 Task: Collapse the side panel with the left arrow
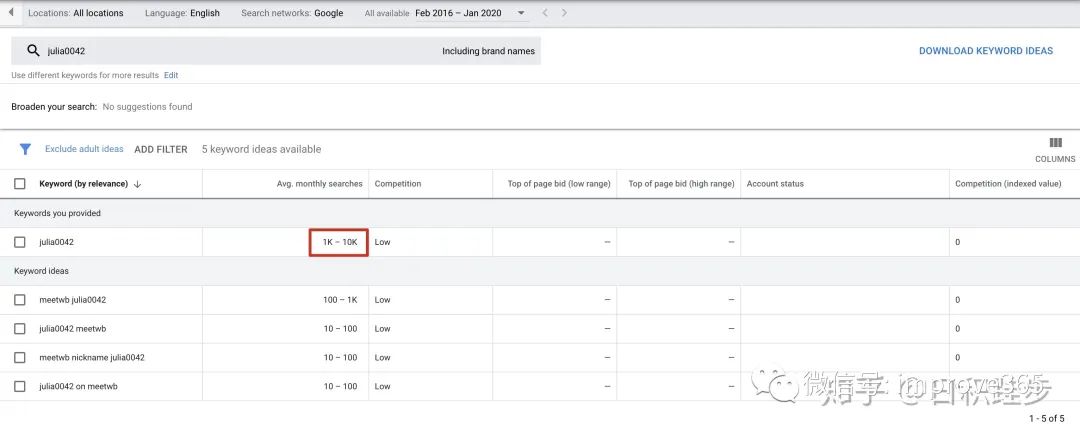click(x=10, y=12)
